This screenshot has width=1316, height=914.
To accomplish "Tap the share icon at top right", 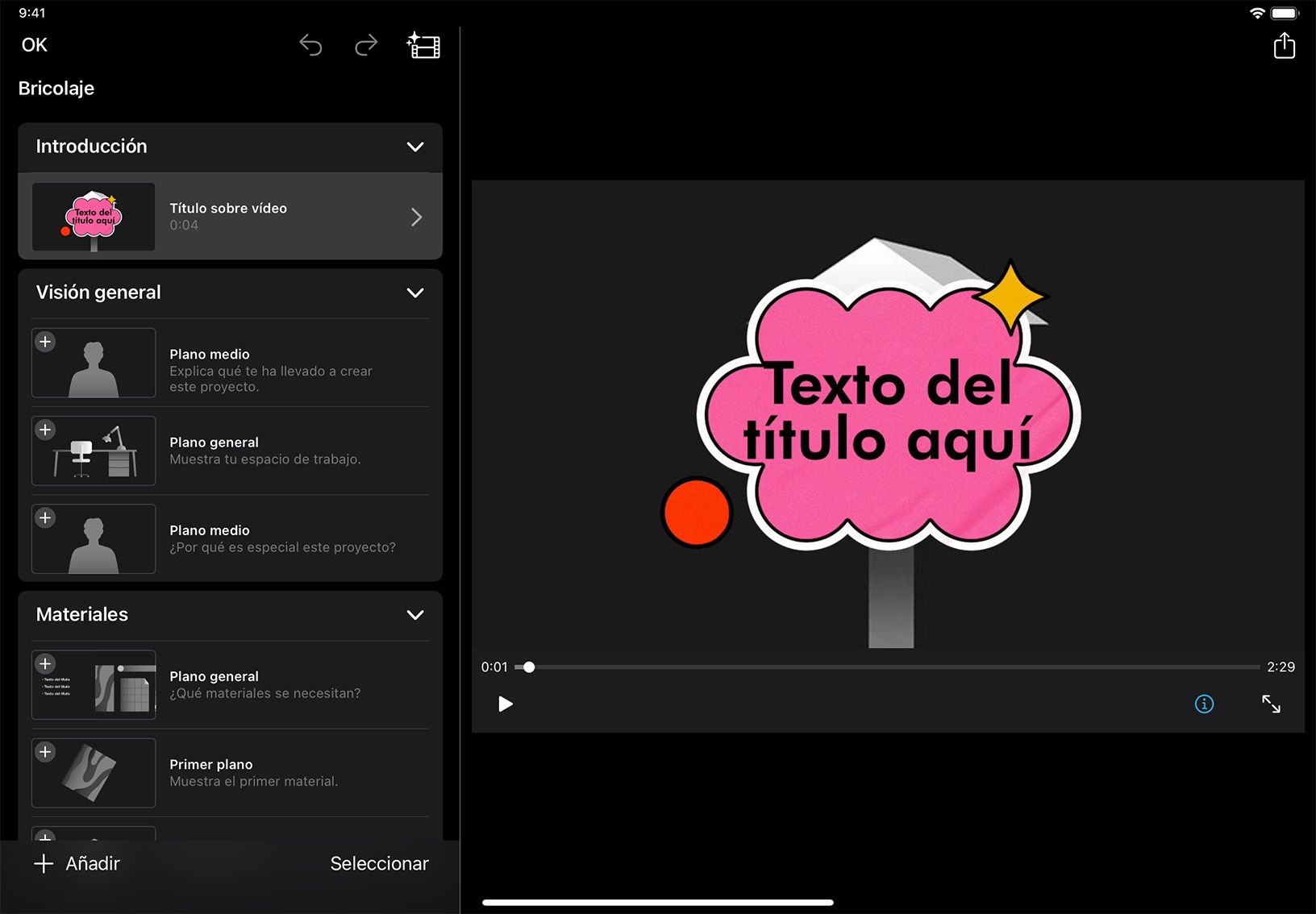I will (x=1284, y=45).
